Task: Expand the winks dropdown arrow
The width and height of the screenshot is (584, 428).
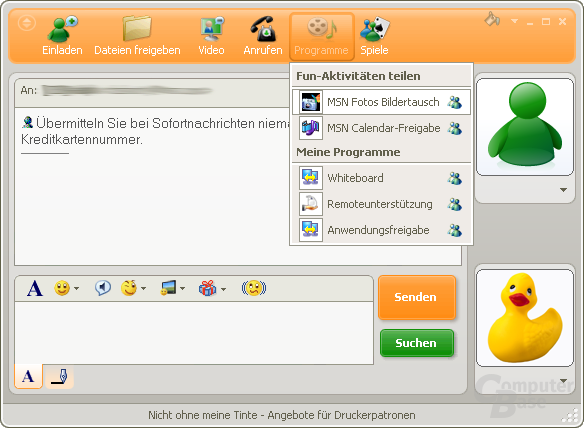Action: point(143,289)
